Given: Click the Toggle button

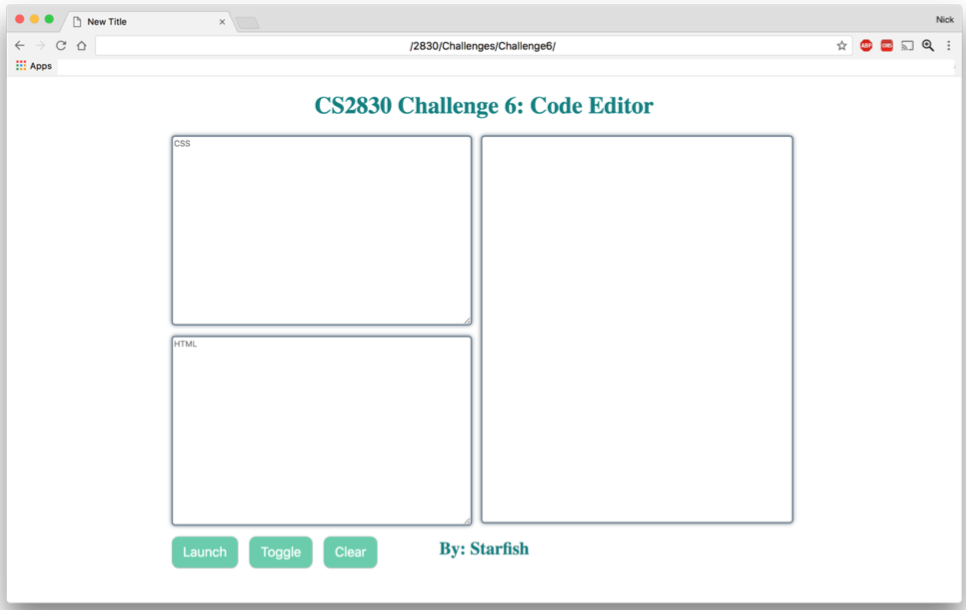Looking at the screenshot, I should coord(281,552).
